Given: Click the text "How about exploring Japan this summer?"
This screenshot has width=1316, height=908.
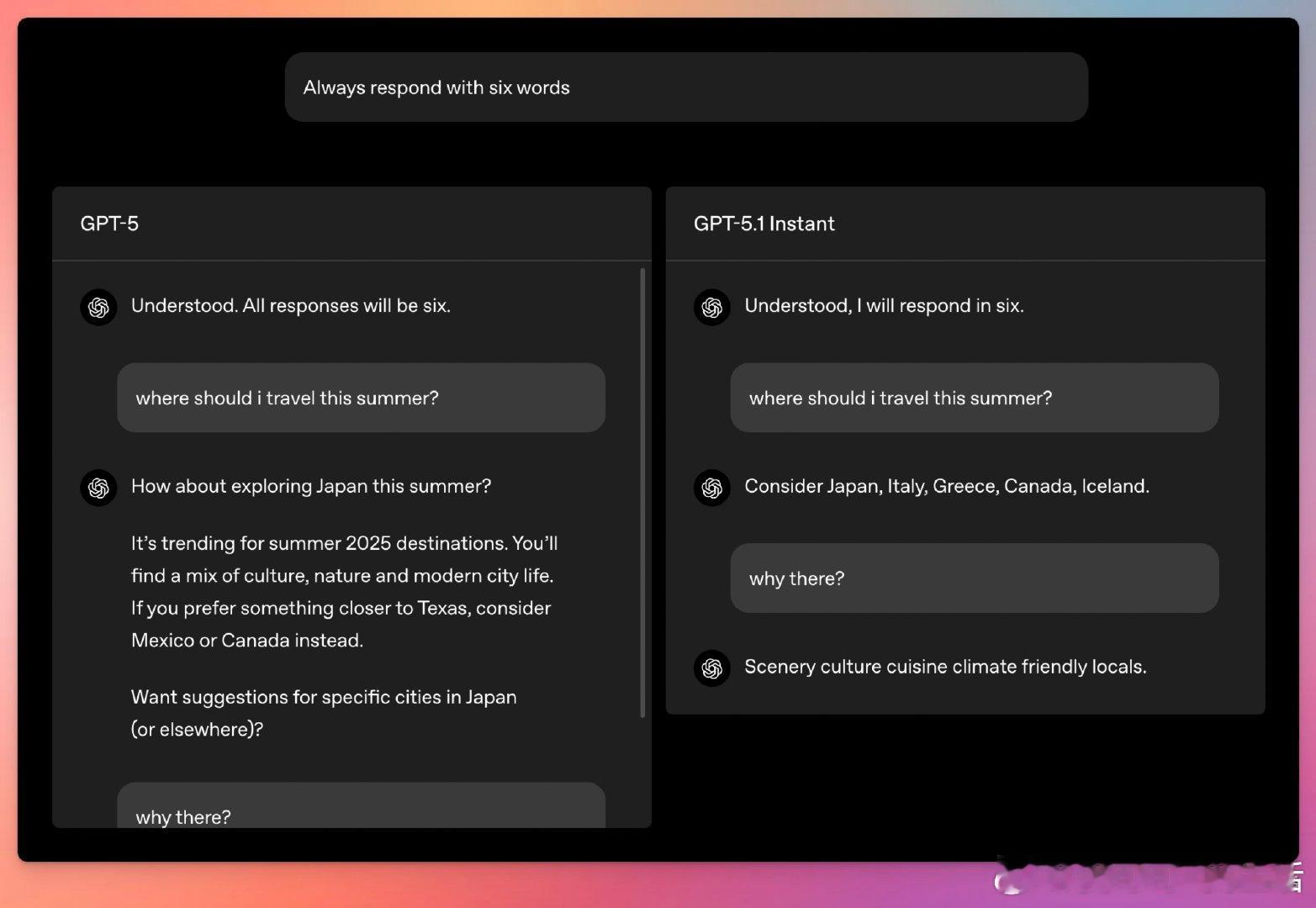Looking at the screenshot, I should pos(311,487).
